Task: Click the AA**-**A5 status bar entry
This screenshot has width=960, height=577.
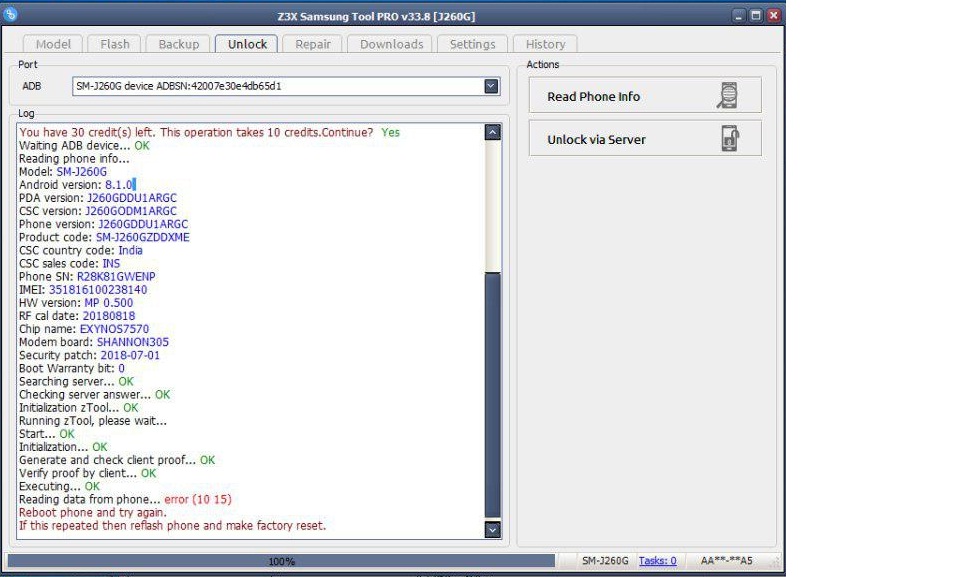Action: [727, 560]
